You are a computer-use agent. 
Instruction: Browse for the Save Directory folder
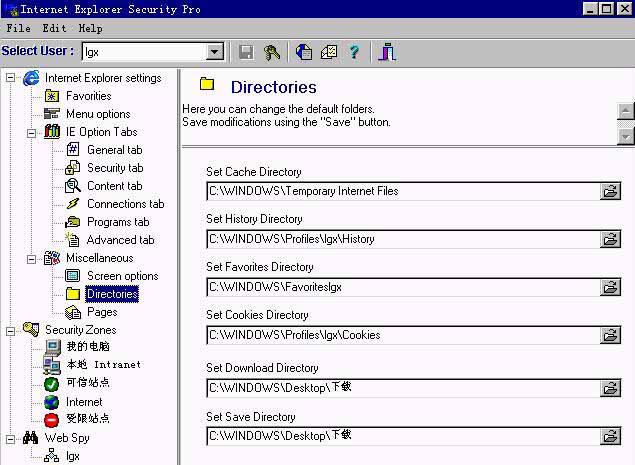pos(610,436)
